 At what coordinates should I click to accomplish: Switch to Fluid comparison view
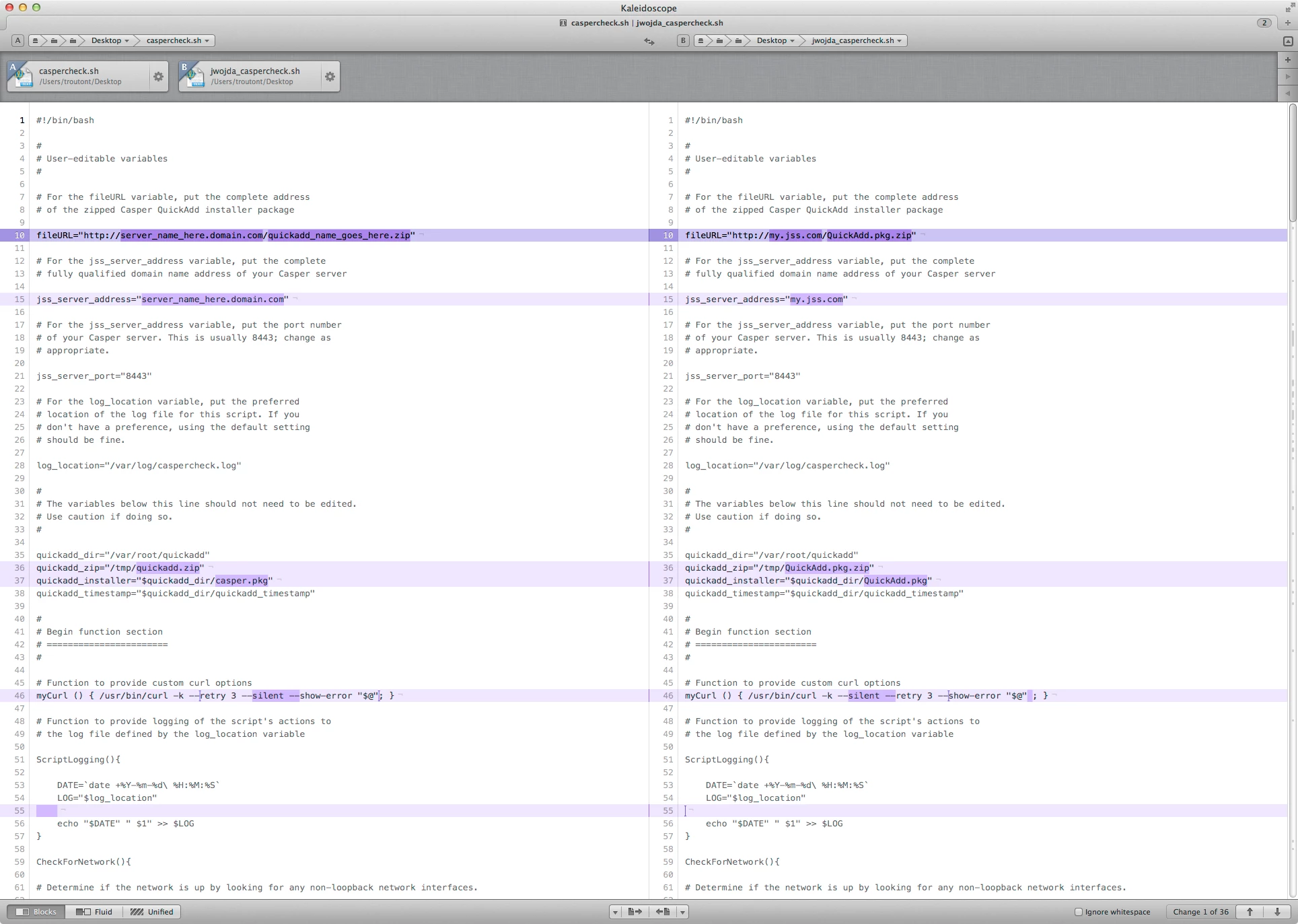(94, 912)
